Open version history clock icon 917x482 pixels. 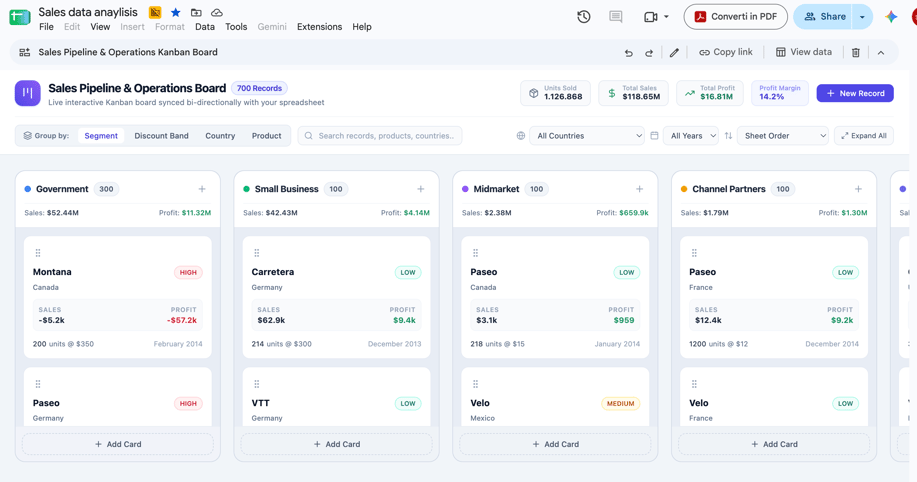[584, 17]
